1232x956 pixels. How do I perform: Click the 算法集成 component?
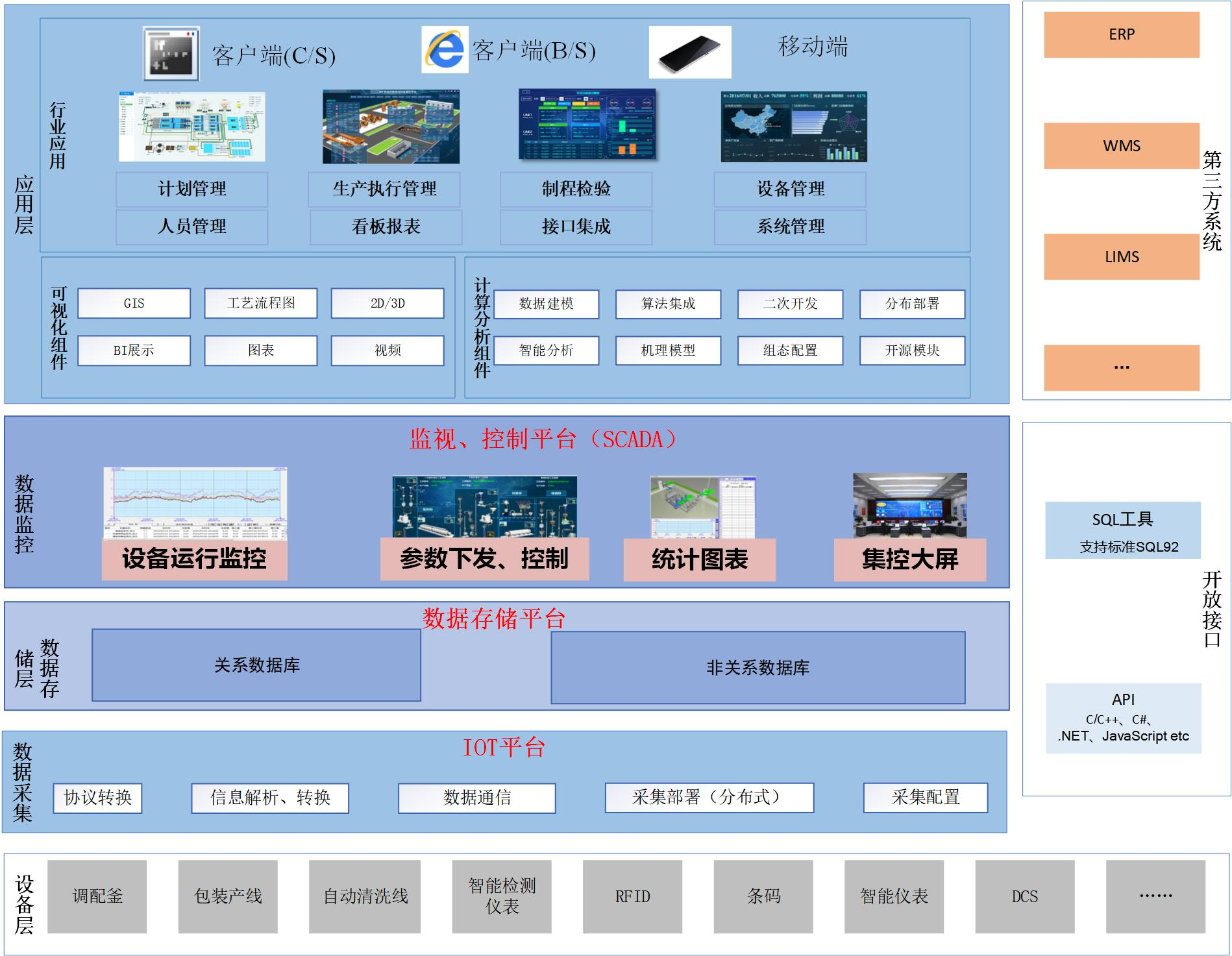click(669, 304)
